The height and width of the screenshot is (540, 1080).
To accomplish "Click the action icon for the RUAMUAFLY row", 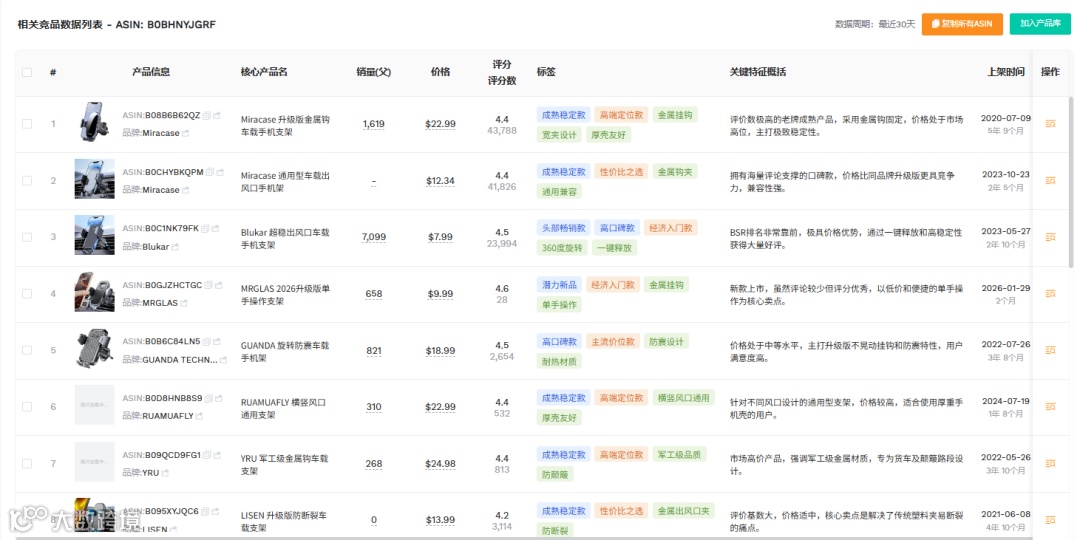I will pyautogui.click(x=1050, y=406).
